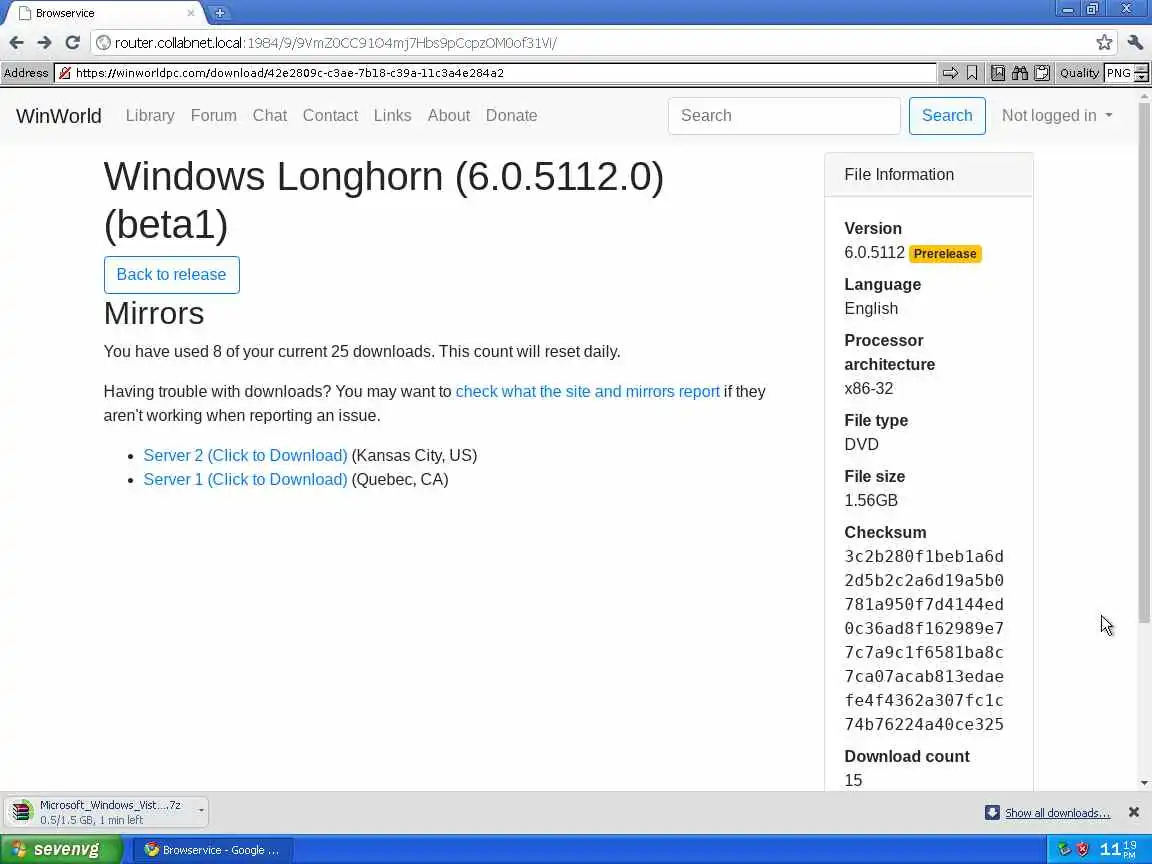1152x864 pixels.
Task: Click the Download count value 15
Action: [x=853, y=780]
